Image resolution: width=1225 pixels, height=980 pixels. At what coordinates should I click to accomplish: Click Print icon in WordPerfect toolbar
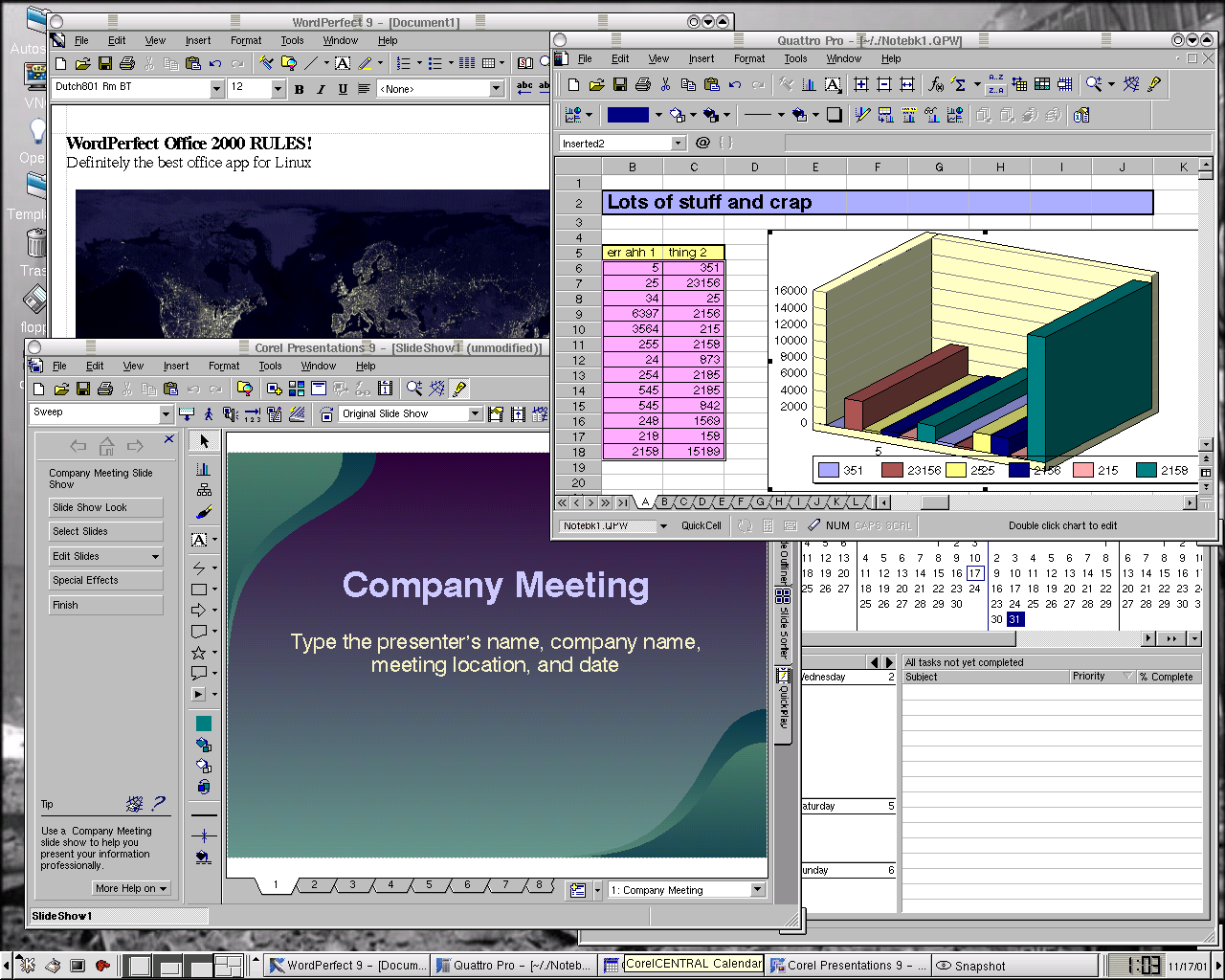pyautogui.click(x=126, y=64)
